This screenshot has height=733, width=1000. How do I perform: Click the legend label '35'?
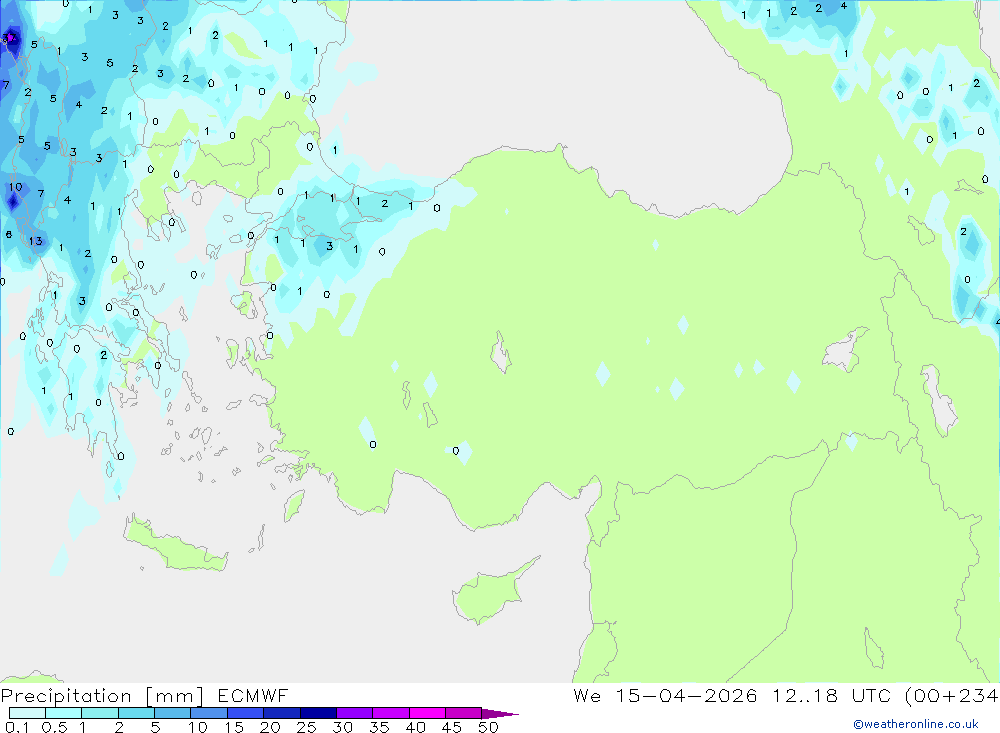[x=379, y=727]
